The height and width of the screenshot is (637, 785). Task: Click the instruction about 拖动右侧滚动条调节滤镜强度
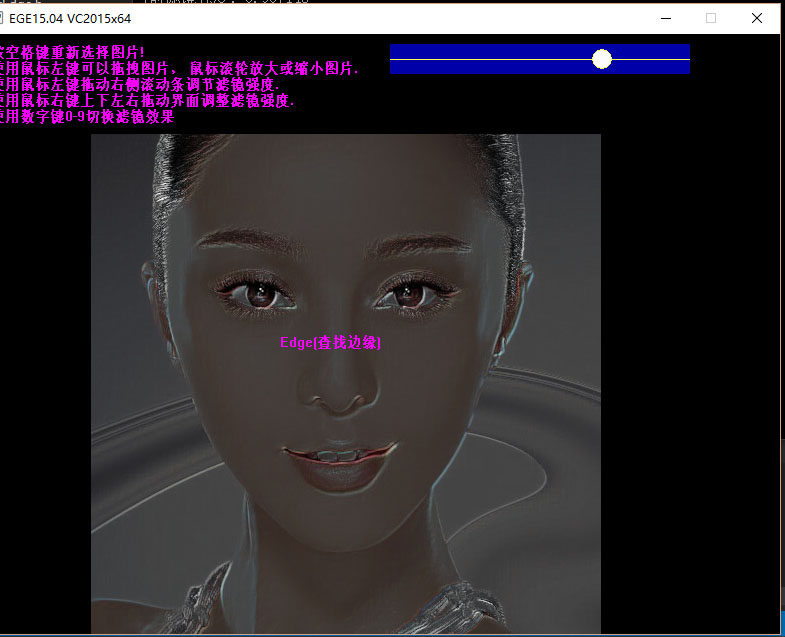click(140, 84)
